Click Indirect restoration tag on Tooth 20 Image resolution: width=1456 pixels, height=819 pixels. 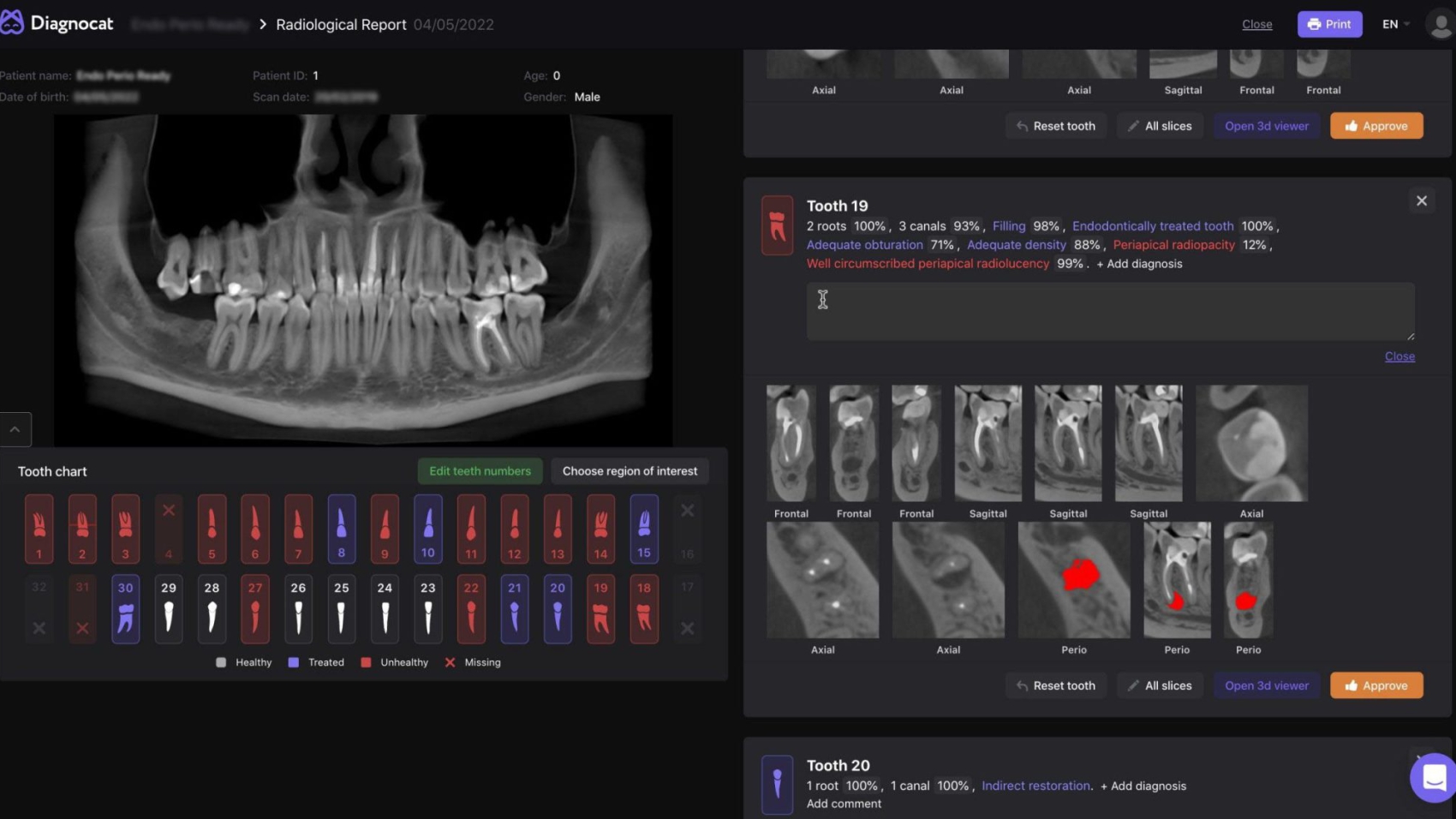[x=1035, y=786]
